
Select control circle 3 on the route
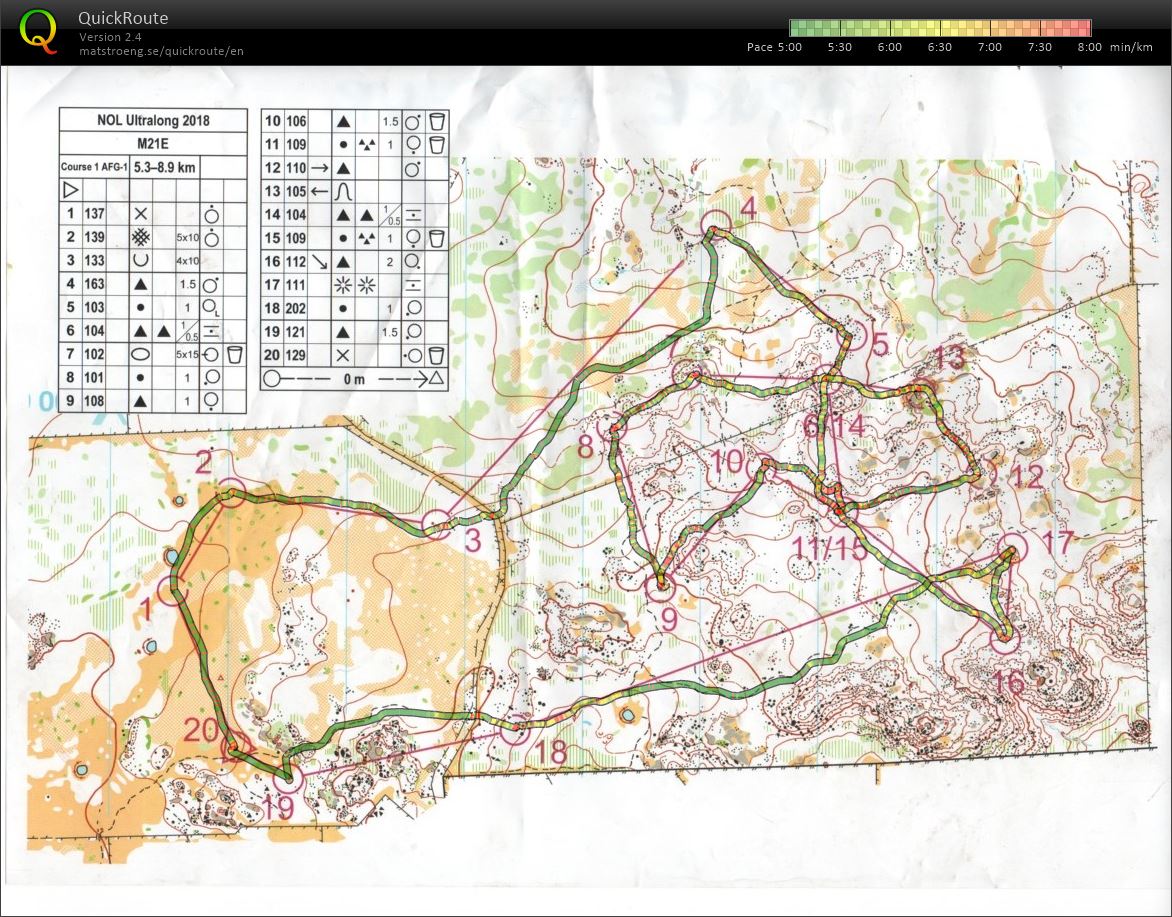coord(437,524)
